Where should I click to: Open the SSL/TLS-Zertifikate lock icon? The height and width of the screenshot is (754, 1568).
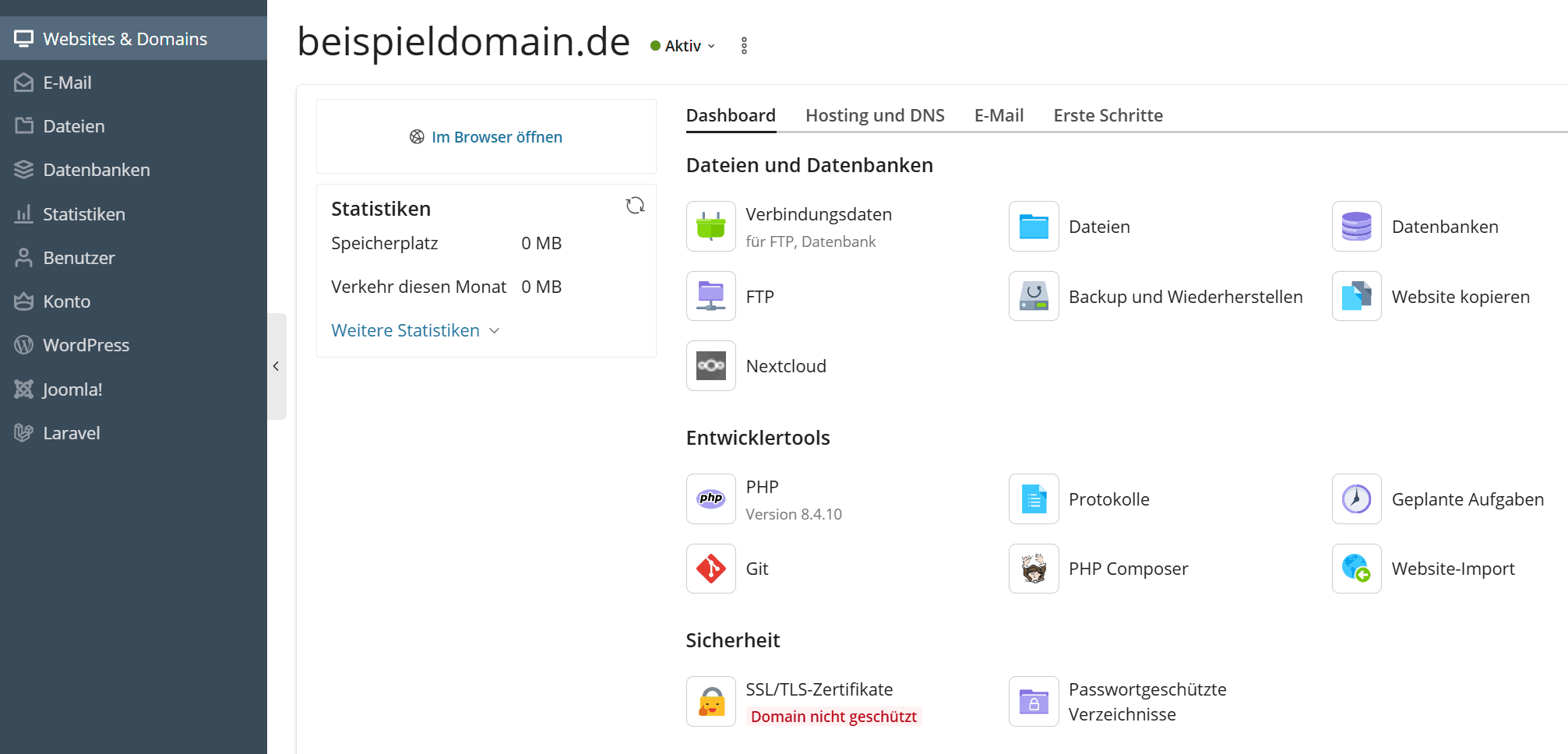click(710, 702)
